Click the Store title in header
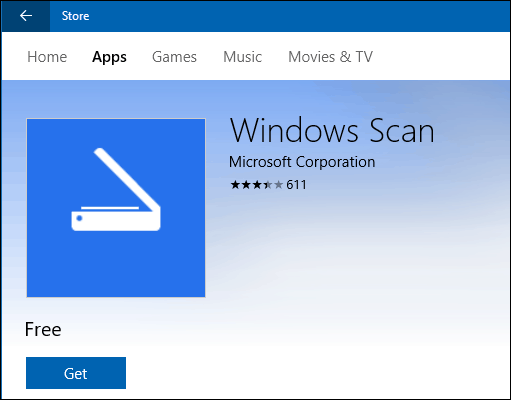 coord(75,16)
